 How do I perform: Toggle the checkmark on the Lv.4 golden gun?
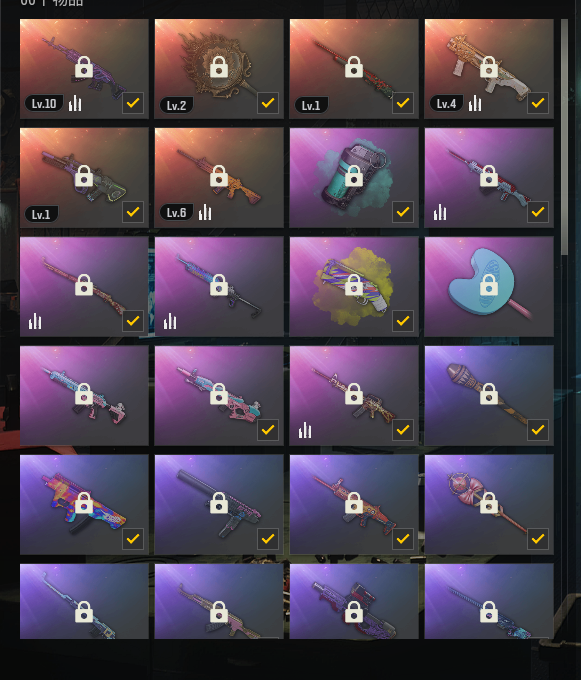click(538, 103)
